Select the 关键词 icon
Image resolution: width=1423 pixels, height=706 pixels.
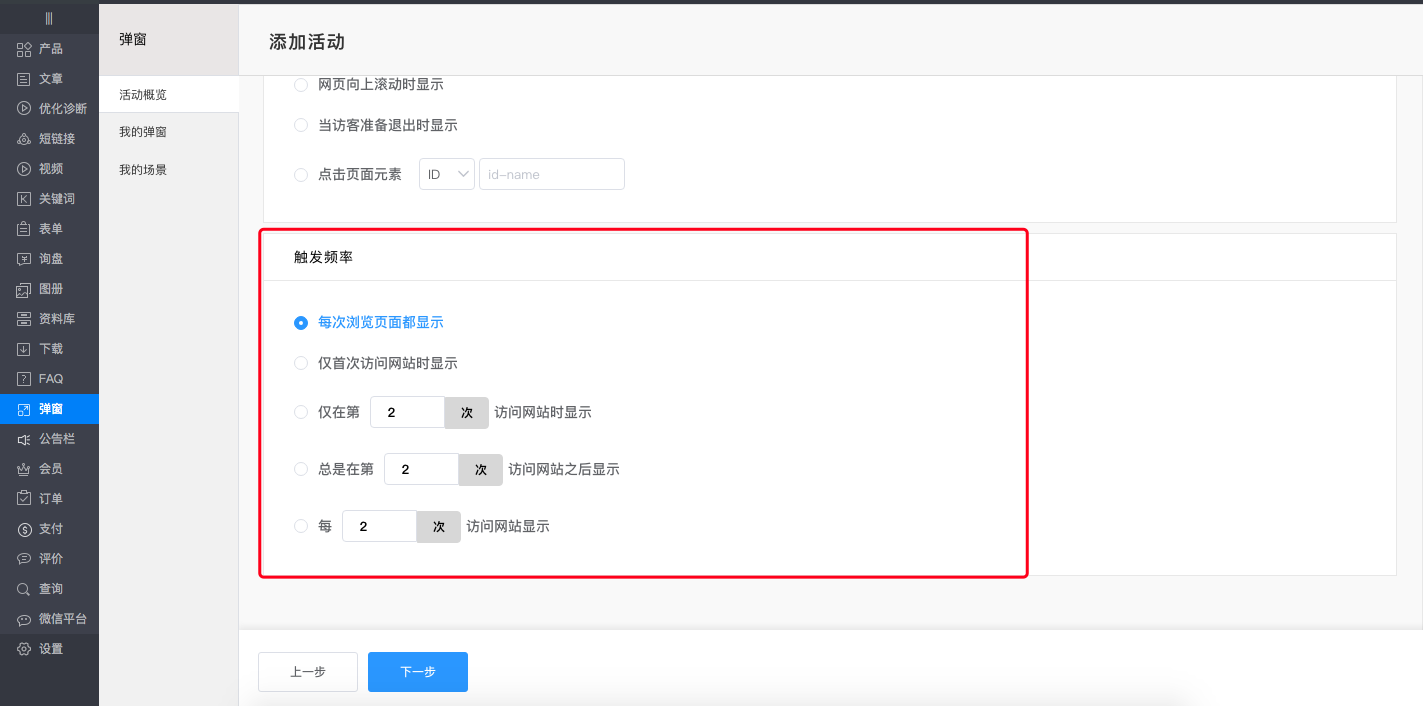point(49,198)
